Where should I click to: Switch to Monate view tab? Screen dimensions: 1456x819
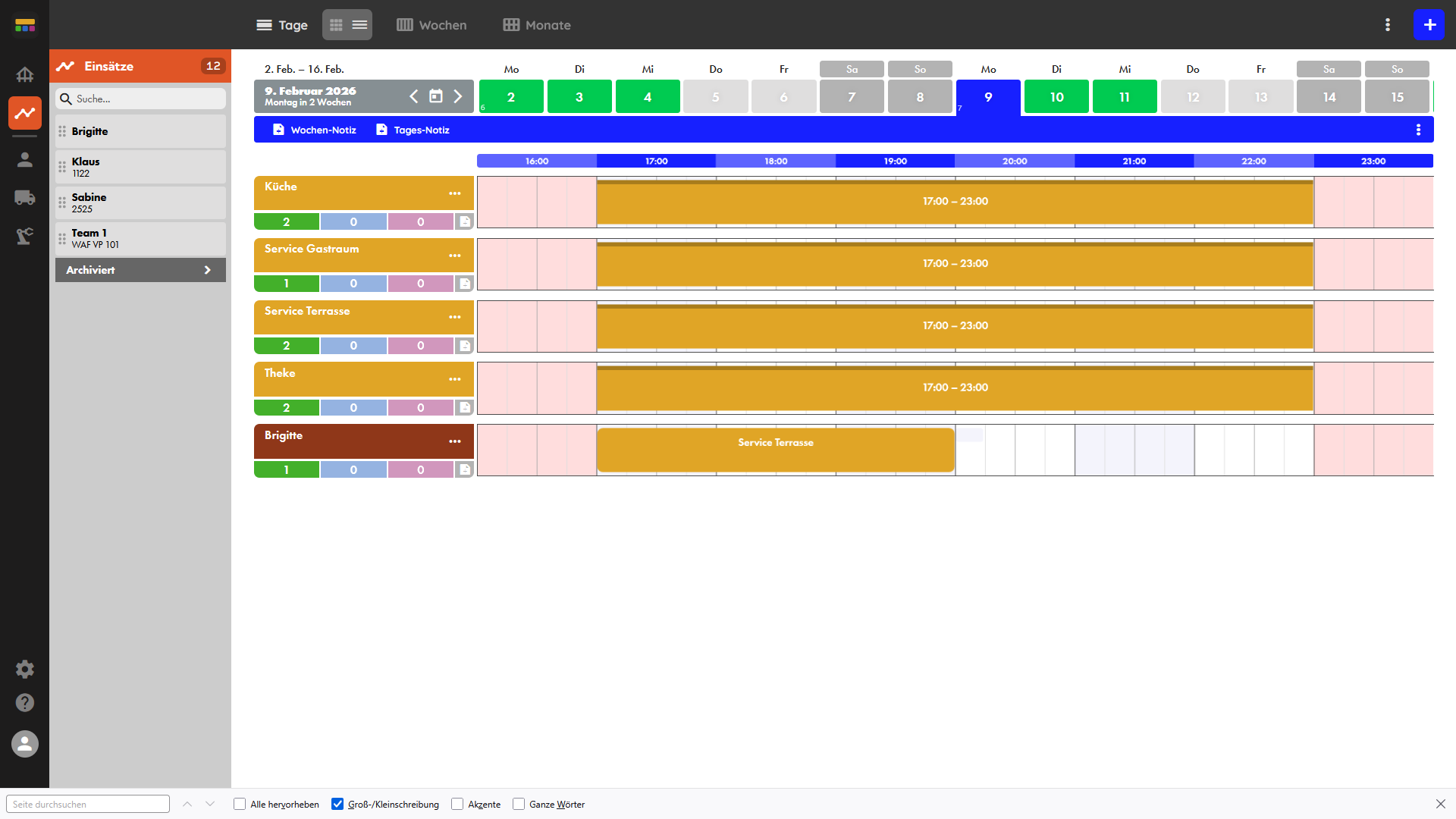[x=537, y=25]
